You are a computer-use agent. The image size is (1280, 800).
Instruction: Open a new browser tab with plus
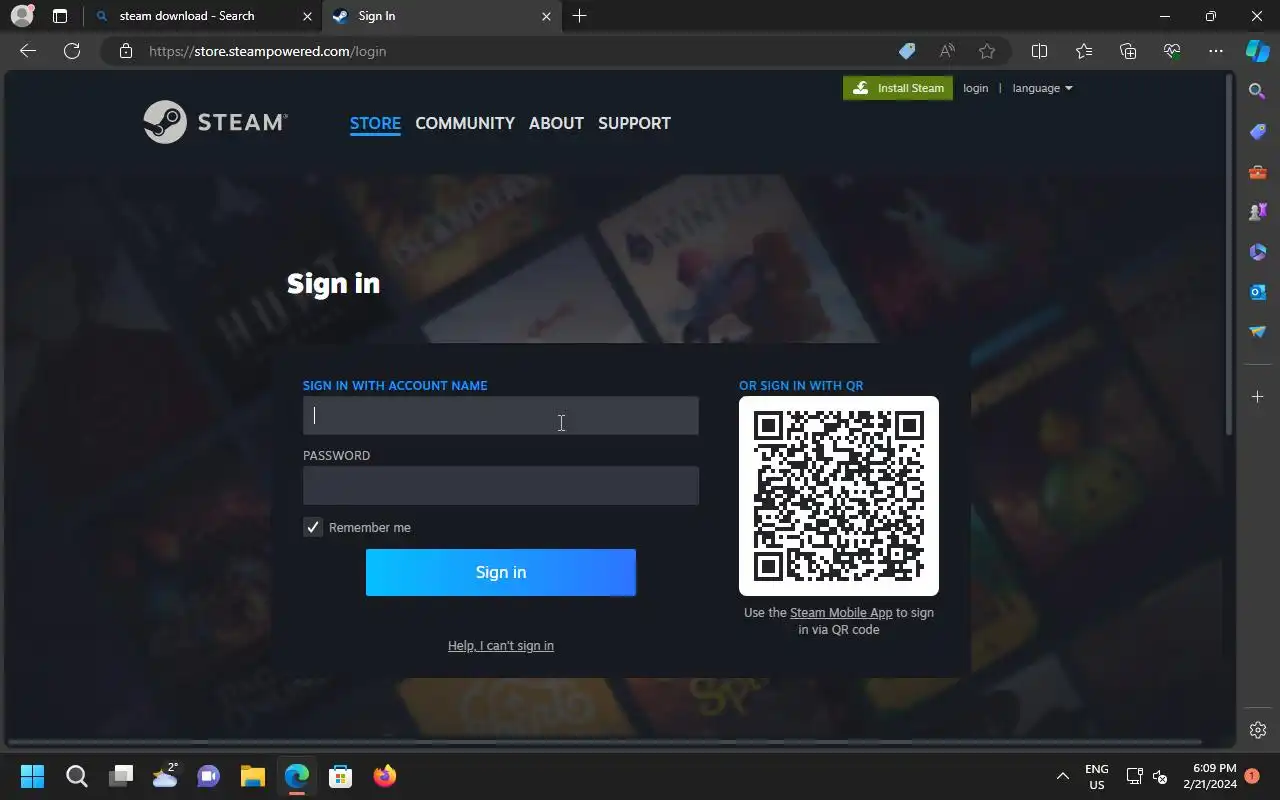coord(580,16)
